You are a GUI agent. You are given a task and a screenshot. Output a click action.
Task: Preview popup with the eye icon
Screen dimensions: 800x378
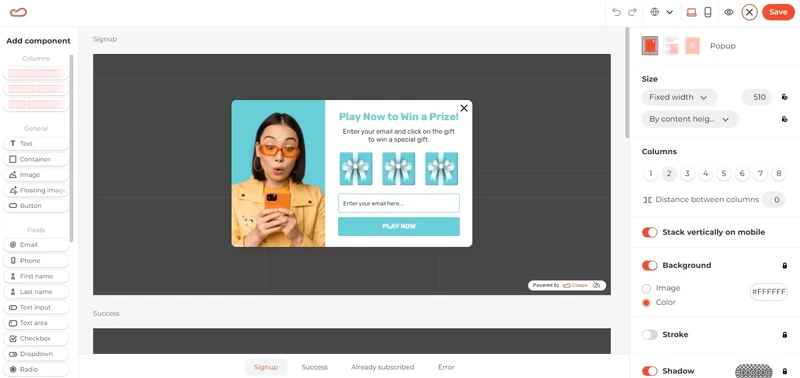click(x=729, y=12)
